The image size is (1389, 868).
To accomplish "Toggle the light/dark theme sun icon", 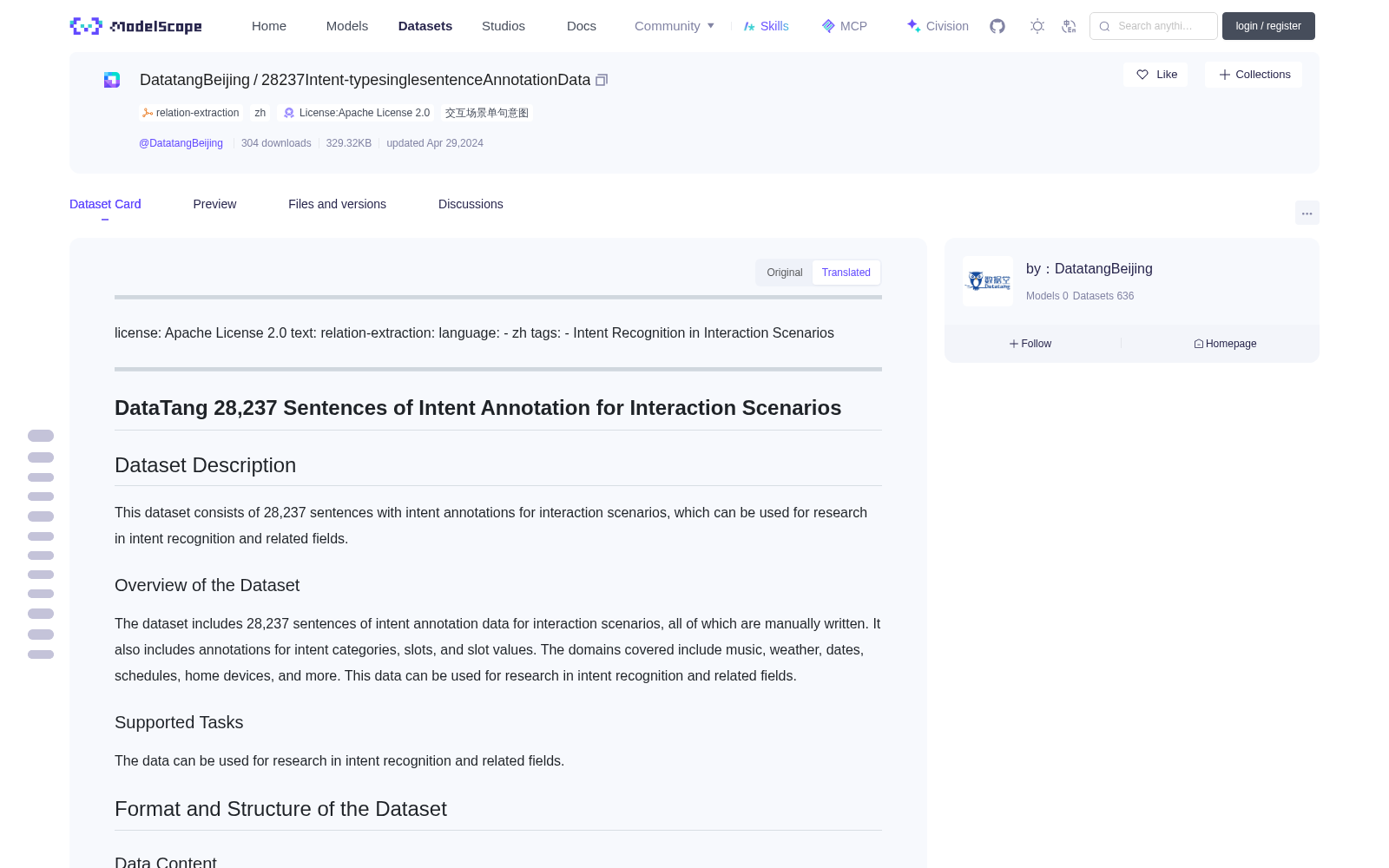I will tap(1037, 26).
